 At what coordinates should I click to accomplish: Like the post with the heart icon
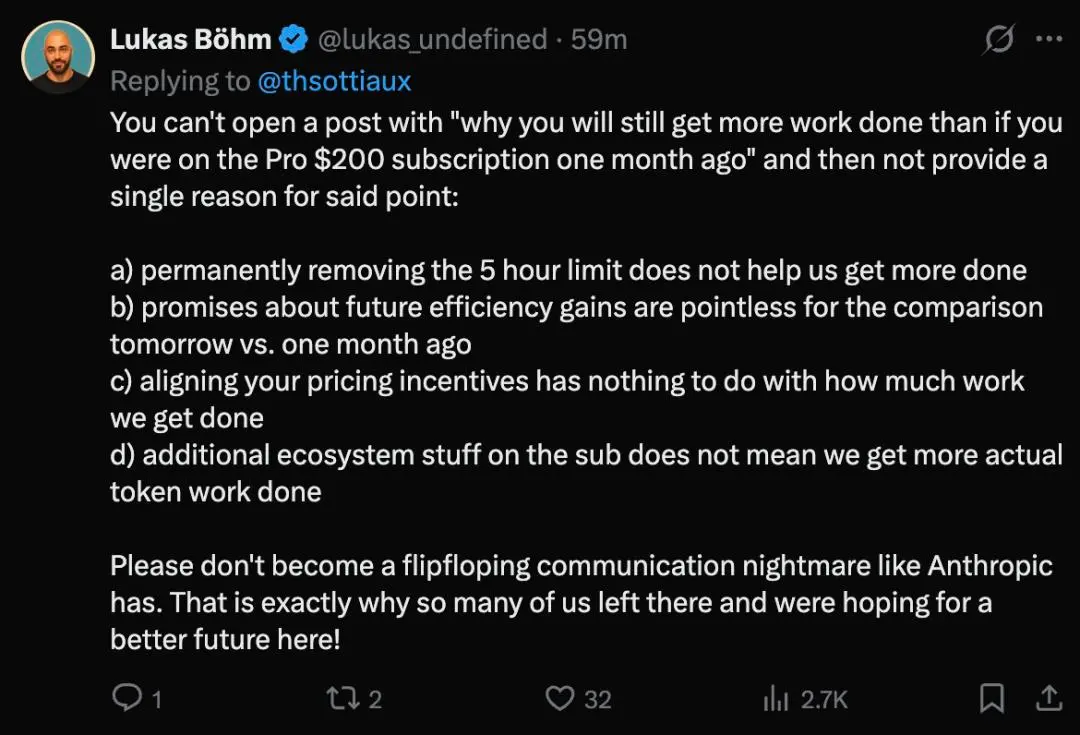559,698
